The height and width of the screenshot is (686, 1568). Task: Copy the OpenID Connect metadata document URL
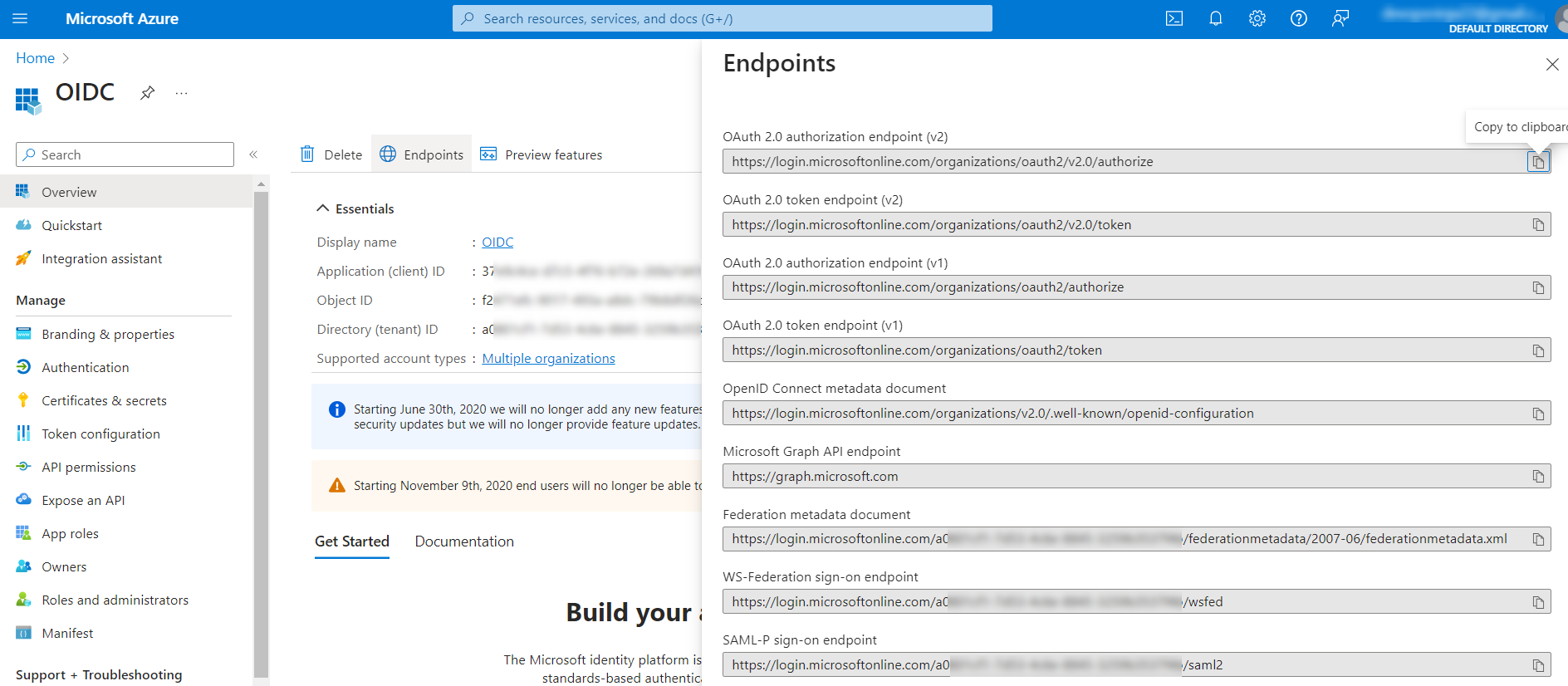pyautogui.click(x=1538, y=414)
